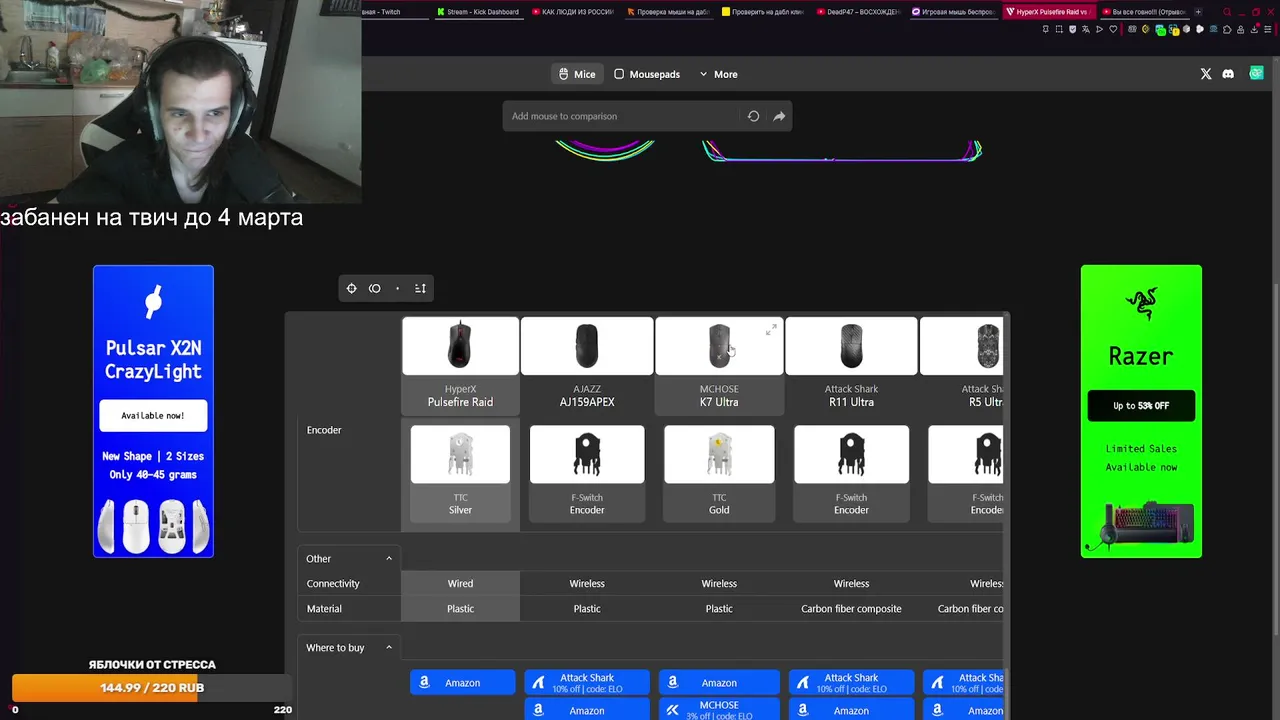Open the X (Twitter) link icon

(1206, 74)
